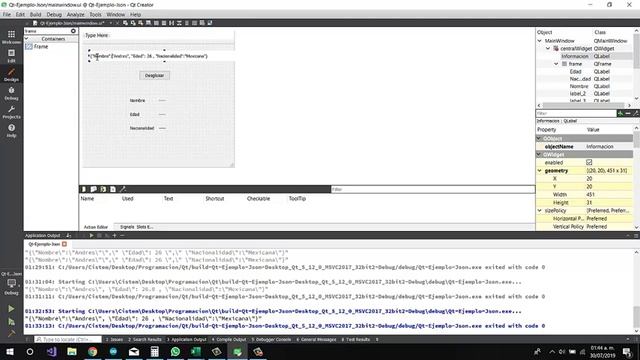This screenshot has width=640, height=360.
Task: Open the Analyze menu
Action: click(76, 14)
